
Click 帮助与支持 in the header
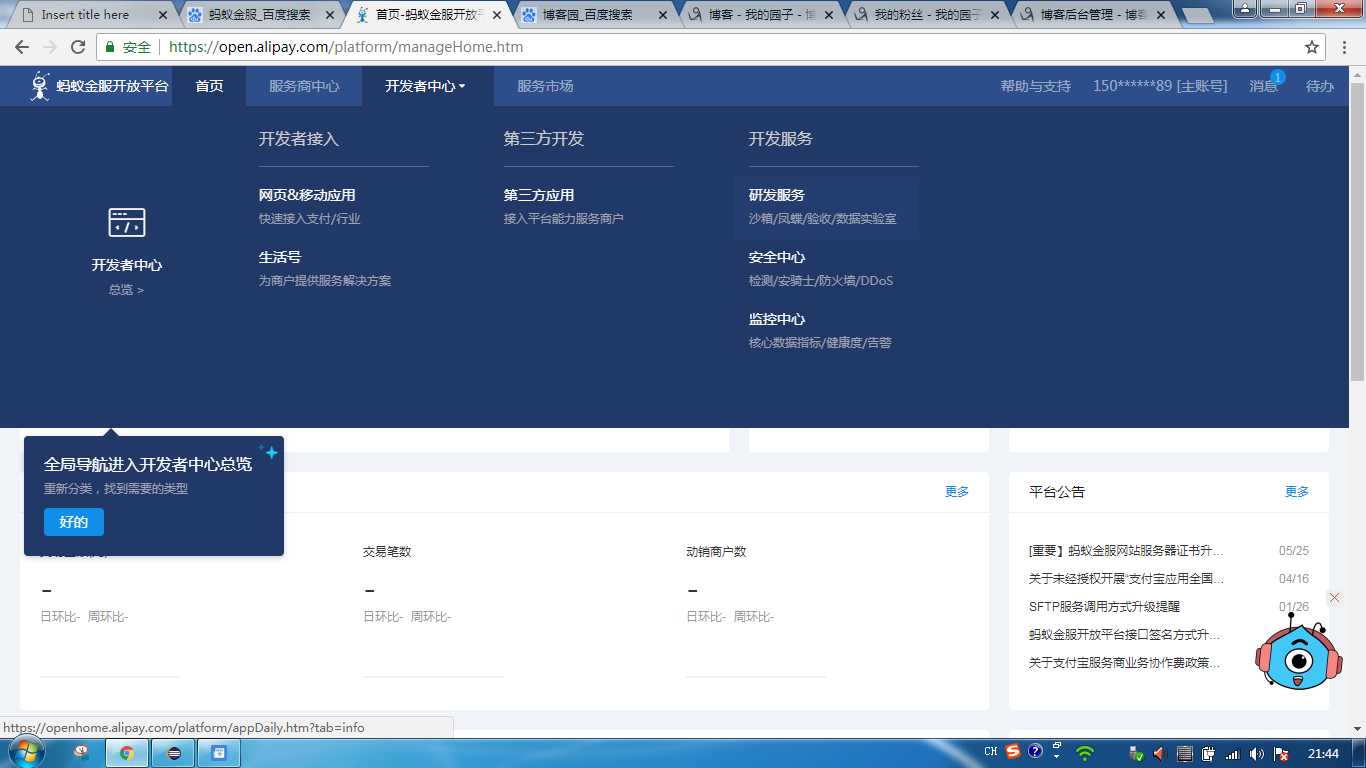coord(1036,86)
